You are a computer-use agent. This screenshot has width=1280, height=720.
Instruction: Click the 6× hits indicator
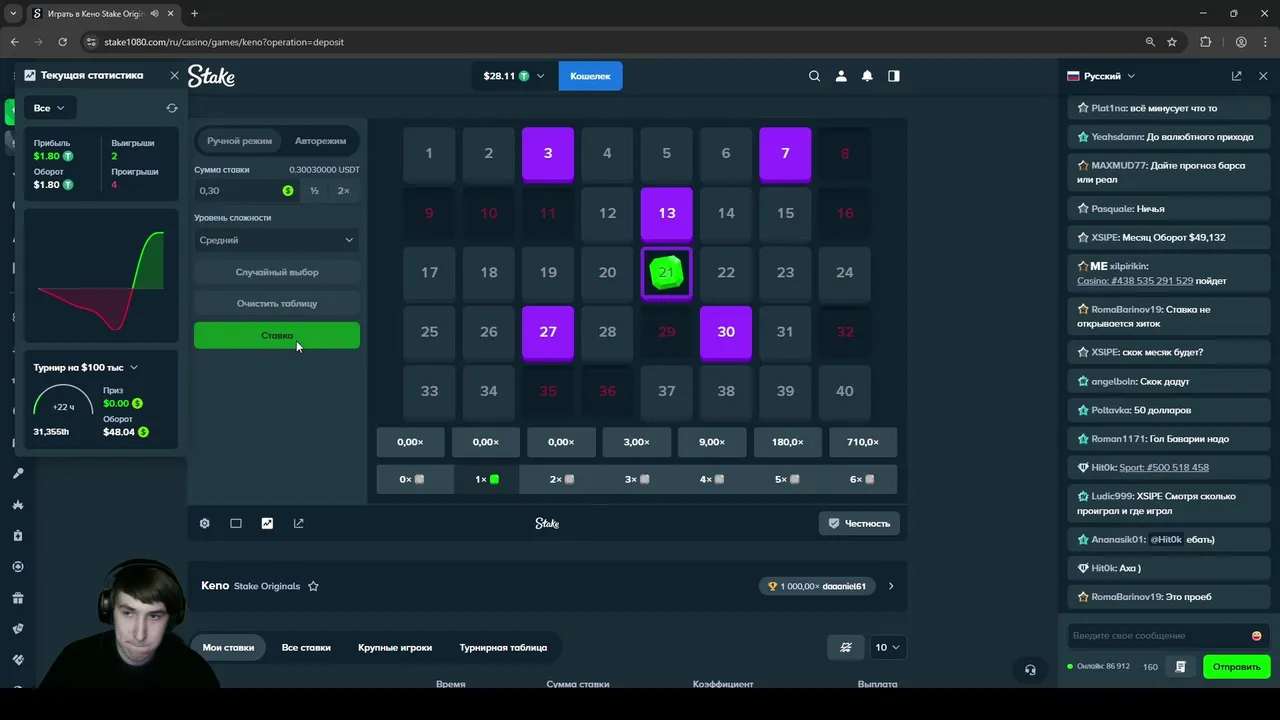[862, 479]
